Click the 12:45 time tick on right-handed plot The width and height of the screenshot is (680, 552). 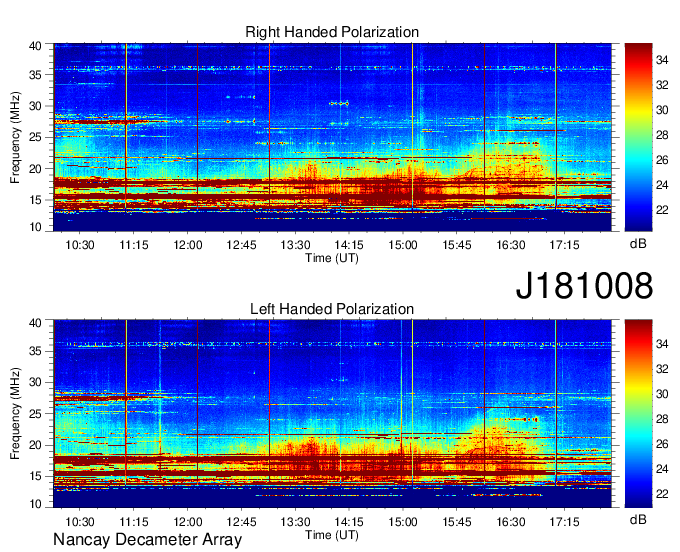pos(242,245)
